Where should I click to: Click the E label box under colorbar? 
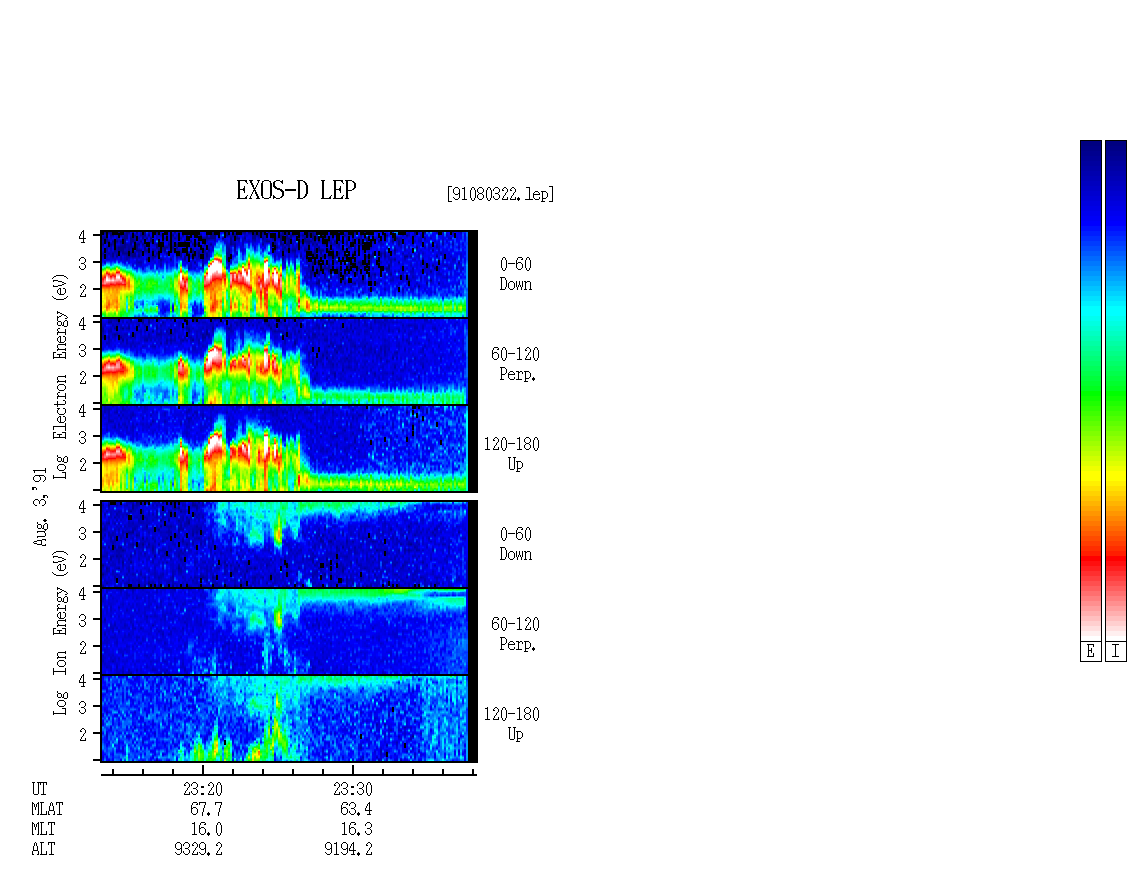1090,652
